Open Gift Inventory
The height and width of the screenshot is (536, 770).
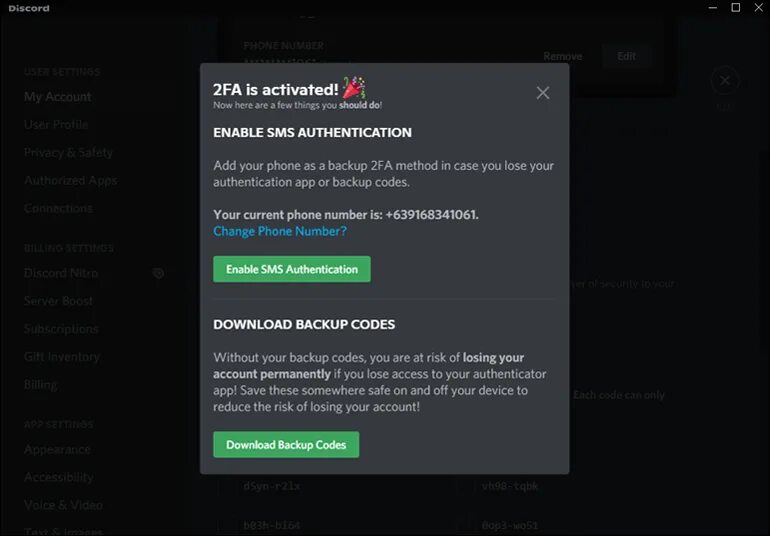click(62, 357)
